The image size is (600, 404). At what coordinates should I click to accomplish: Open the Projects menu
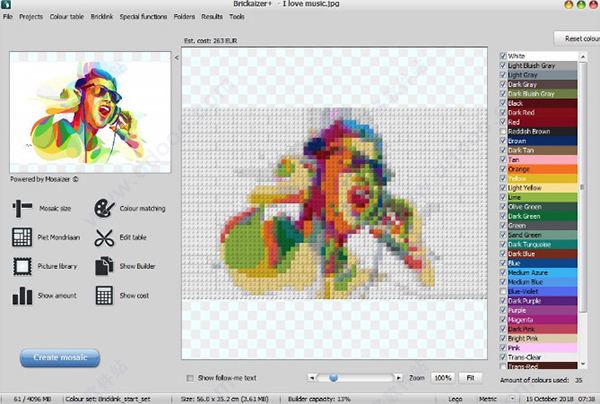[31, 16]
